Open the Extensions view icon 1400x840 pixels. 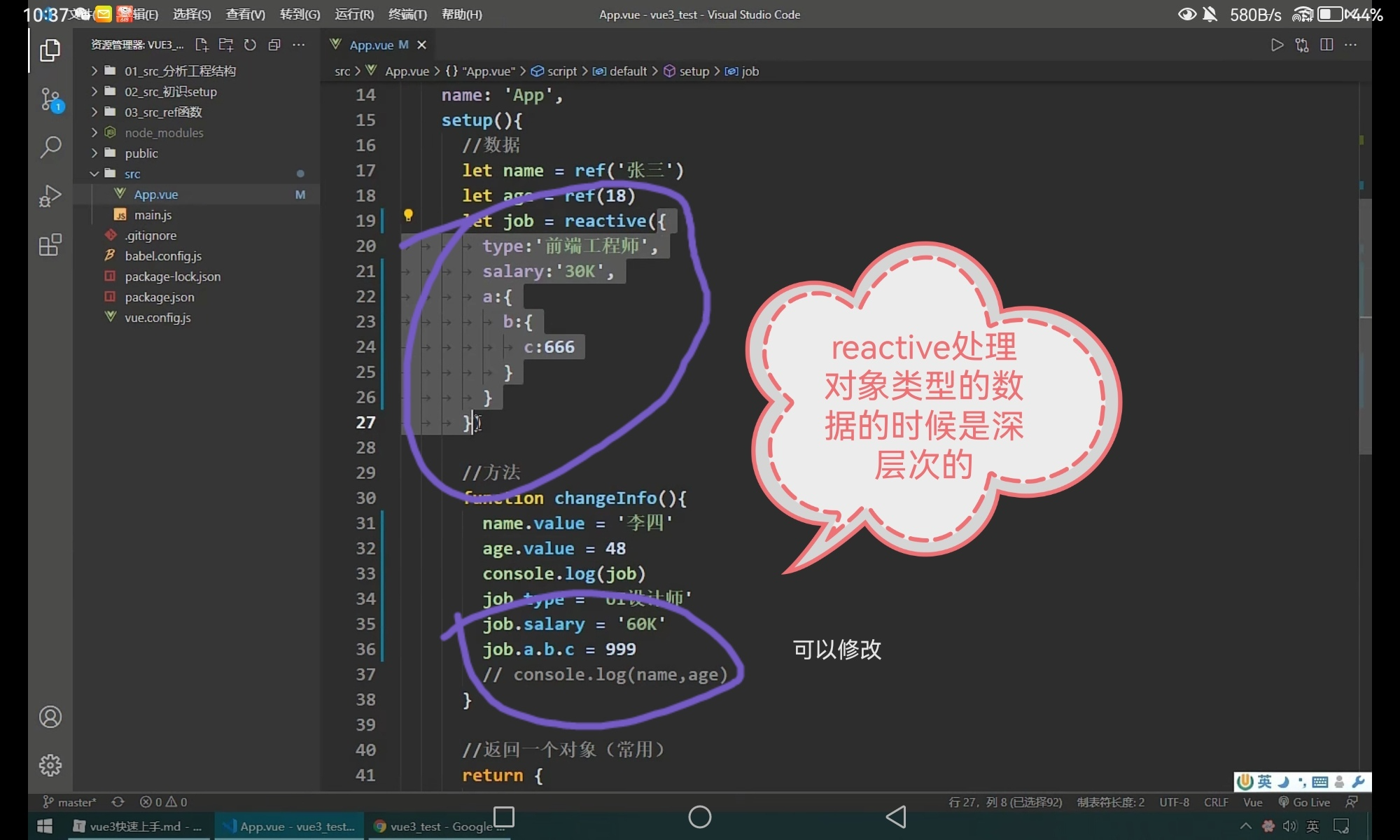point(50,245)
